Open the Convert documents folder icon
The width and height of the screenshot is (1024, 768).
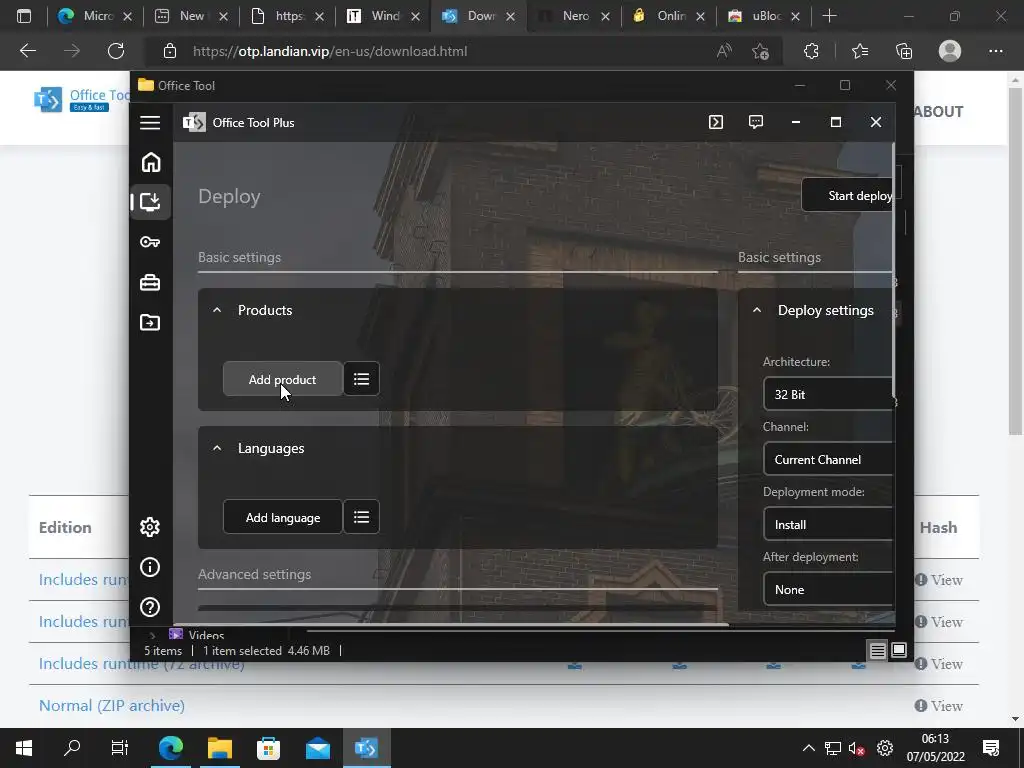pos(150,323)
